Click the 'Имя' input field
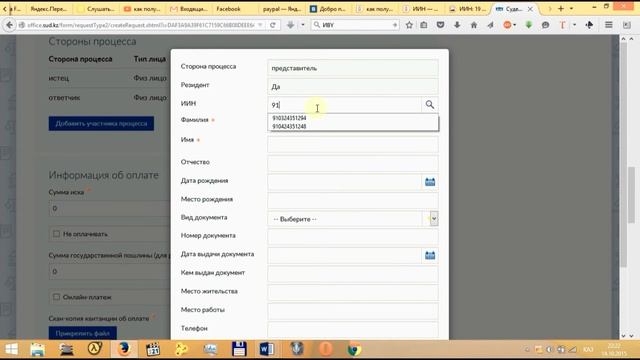640x360 pixels. click(x=353, y=144)
